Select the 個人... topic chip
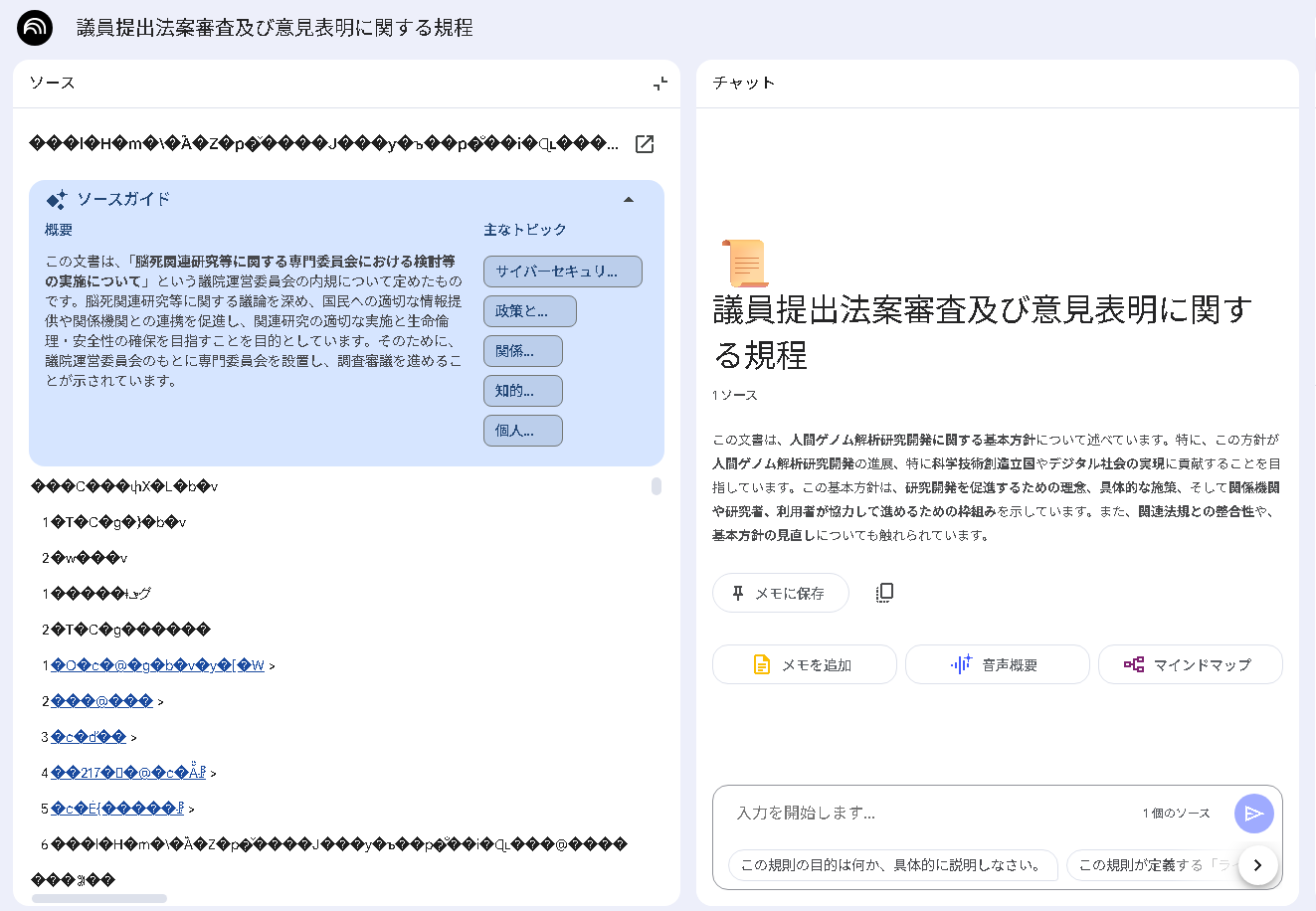Image resolution: width=1316 pixels, height=911 pixels. pos(523,431)
